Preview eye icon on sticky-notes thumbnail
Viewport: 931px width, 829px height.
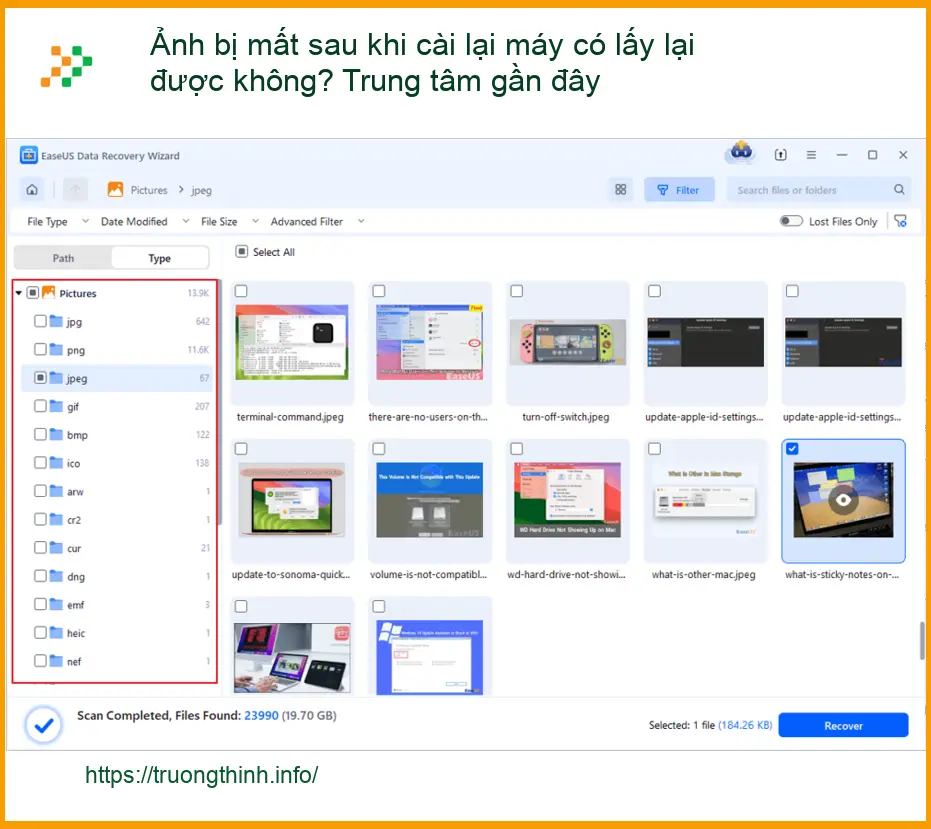pyautogui.click(x=843, y=500)
